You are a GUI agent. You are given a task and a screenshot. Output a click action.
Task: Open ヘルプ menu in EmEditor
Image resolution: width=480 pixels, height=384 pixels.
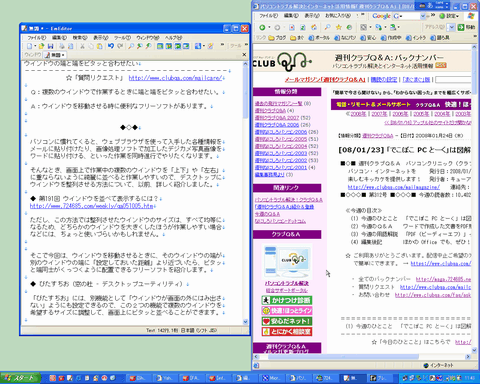(x=173, y=38)
